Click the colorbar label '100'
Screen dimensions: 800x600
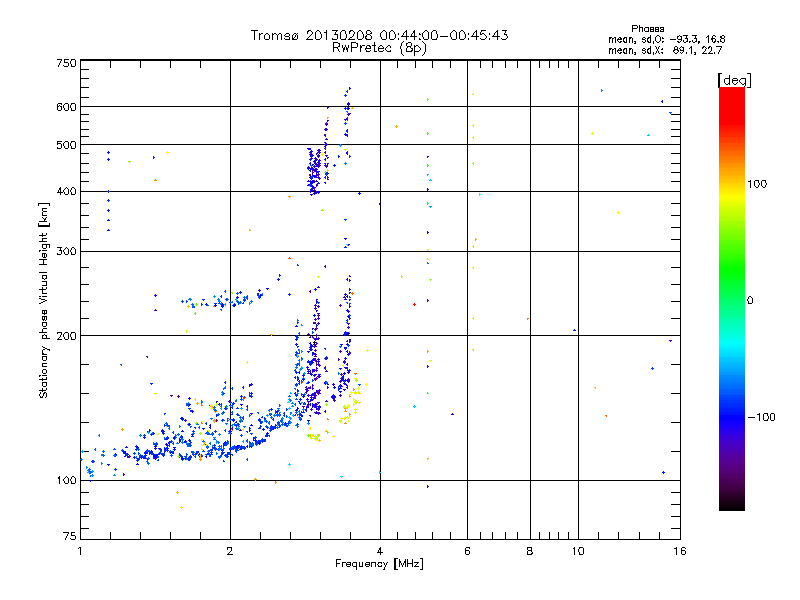click(757, 184)
